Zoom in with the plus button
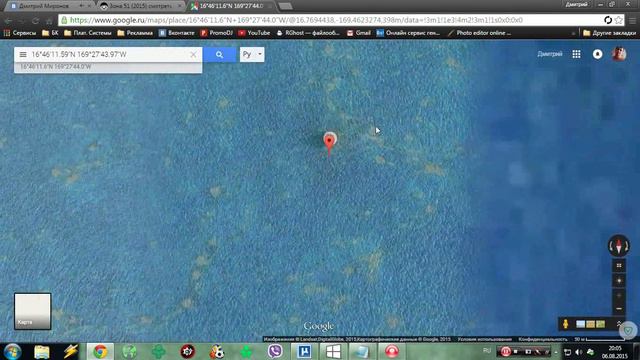The image size is (640, 360). pos(619,295)
